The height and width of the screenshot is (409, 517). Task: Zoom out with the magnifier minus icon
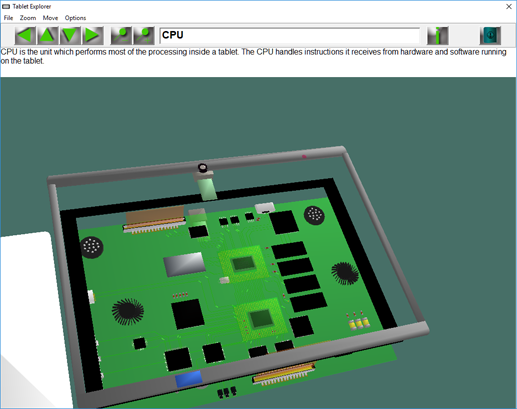pyautogui.click(x=121, y=35)
